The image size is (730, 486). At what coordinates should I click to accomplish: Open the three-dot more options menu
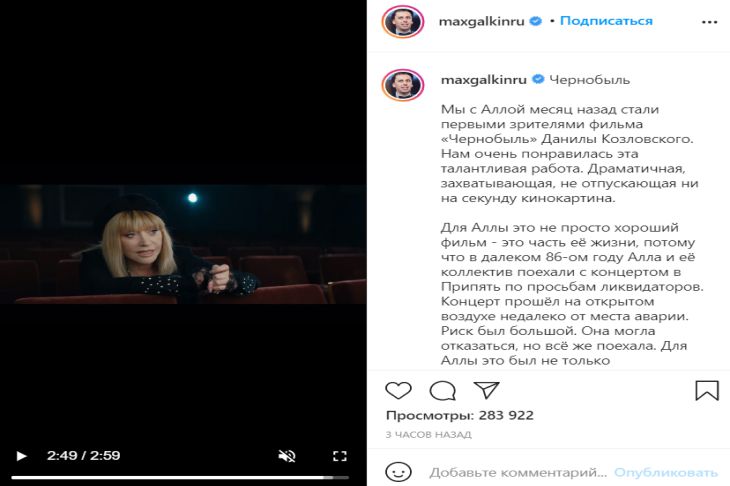point(710,22)
